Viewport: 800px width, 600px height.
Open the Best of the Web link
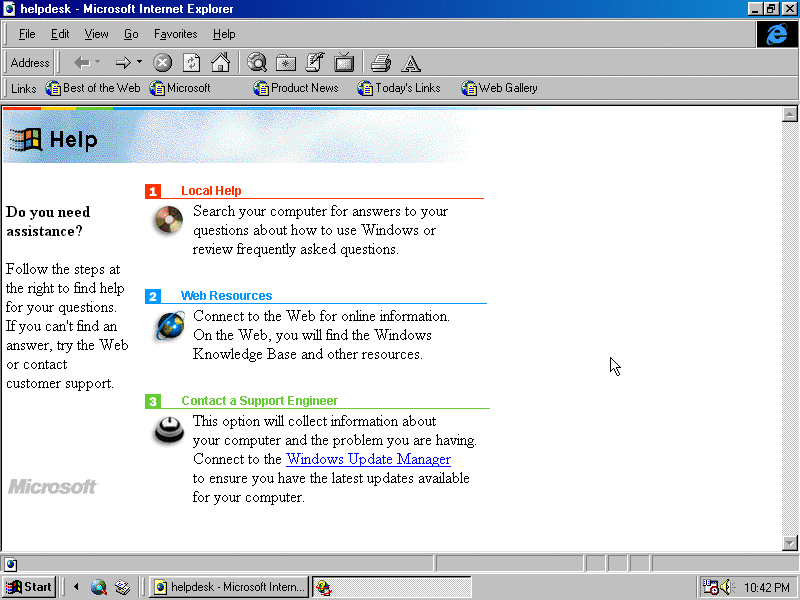(x=93, y=88)
